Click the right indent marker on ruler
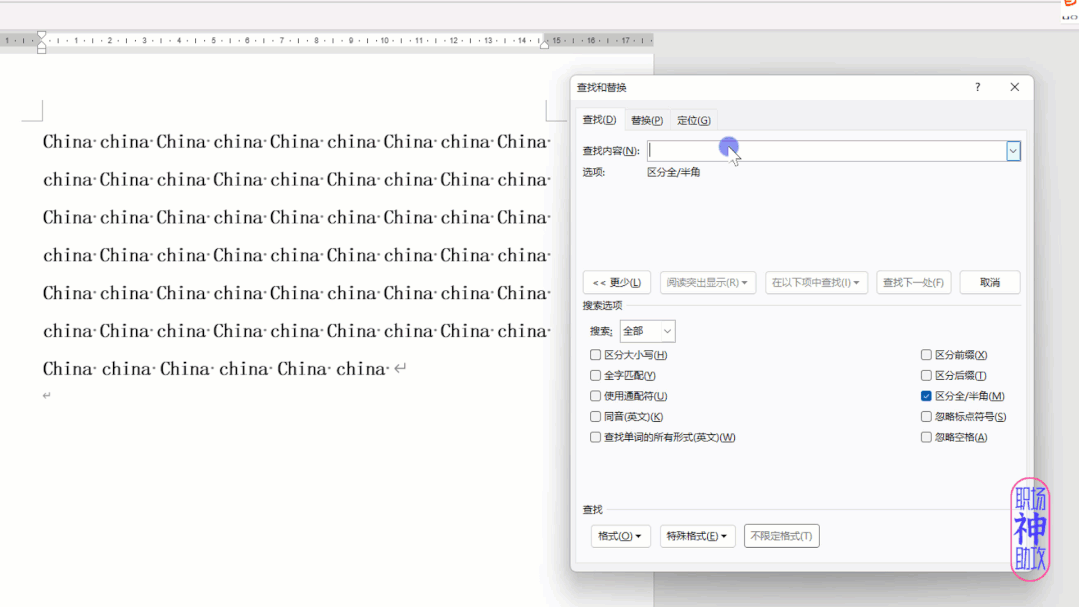Image resolution: width=1079 pixels, height=607 pixels. (544, 45)
